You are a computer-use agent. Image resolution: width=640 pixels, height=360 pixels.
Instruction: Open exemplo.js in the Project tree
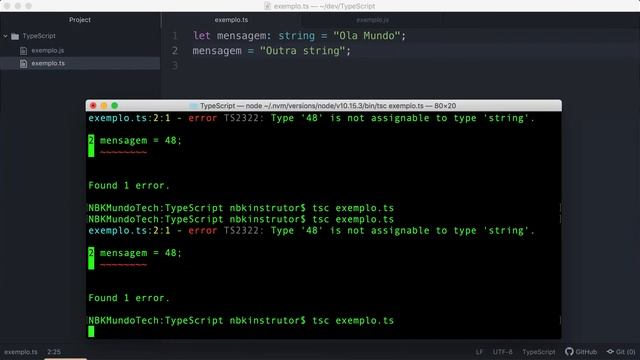tap(47, 51)
